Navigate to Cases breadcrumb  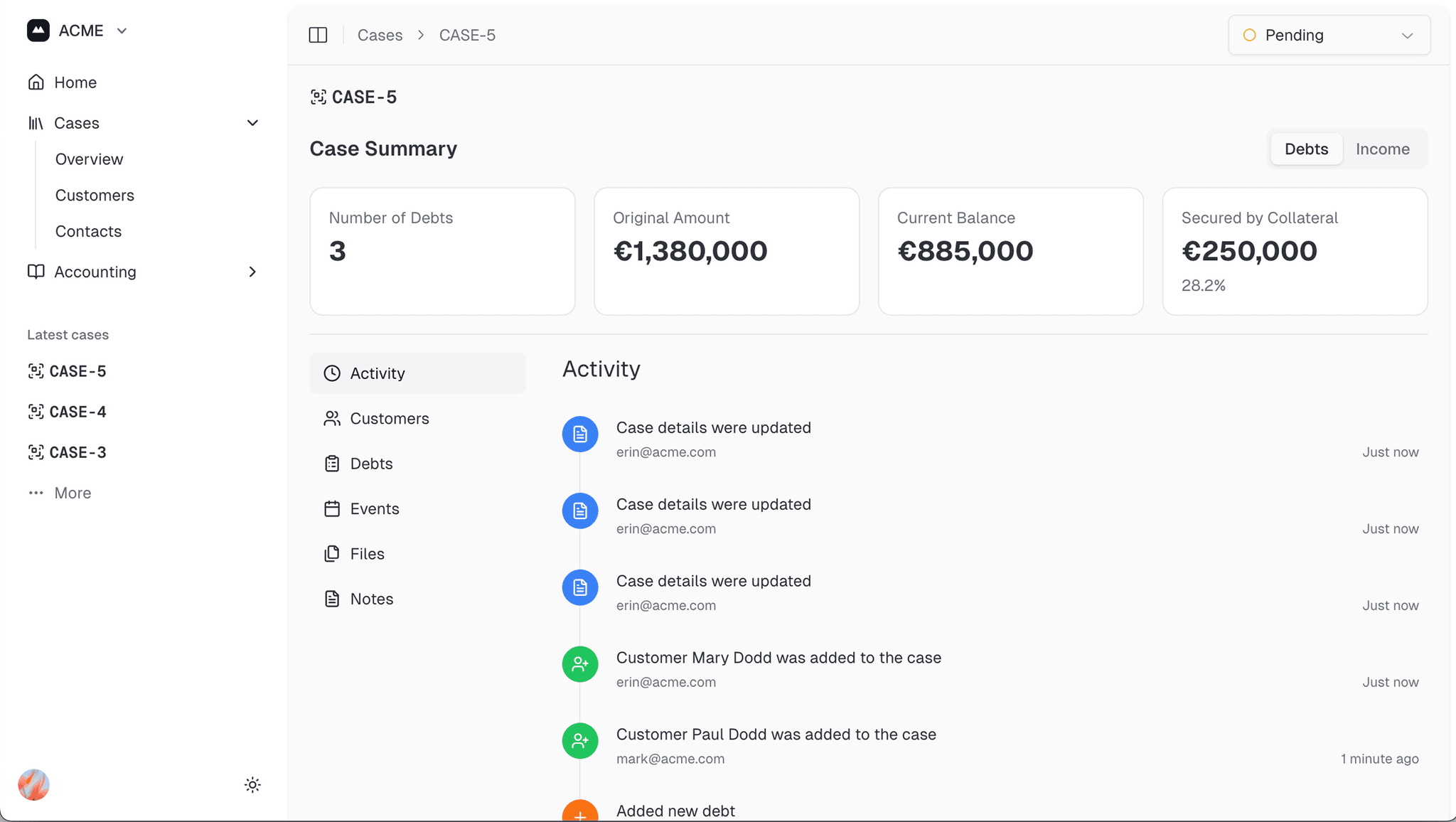(380, 35)
